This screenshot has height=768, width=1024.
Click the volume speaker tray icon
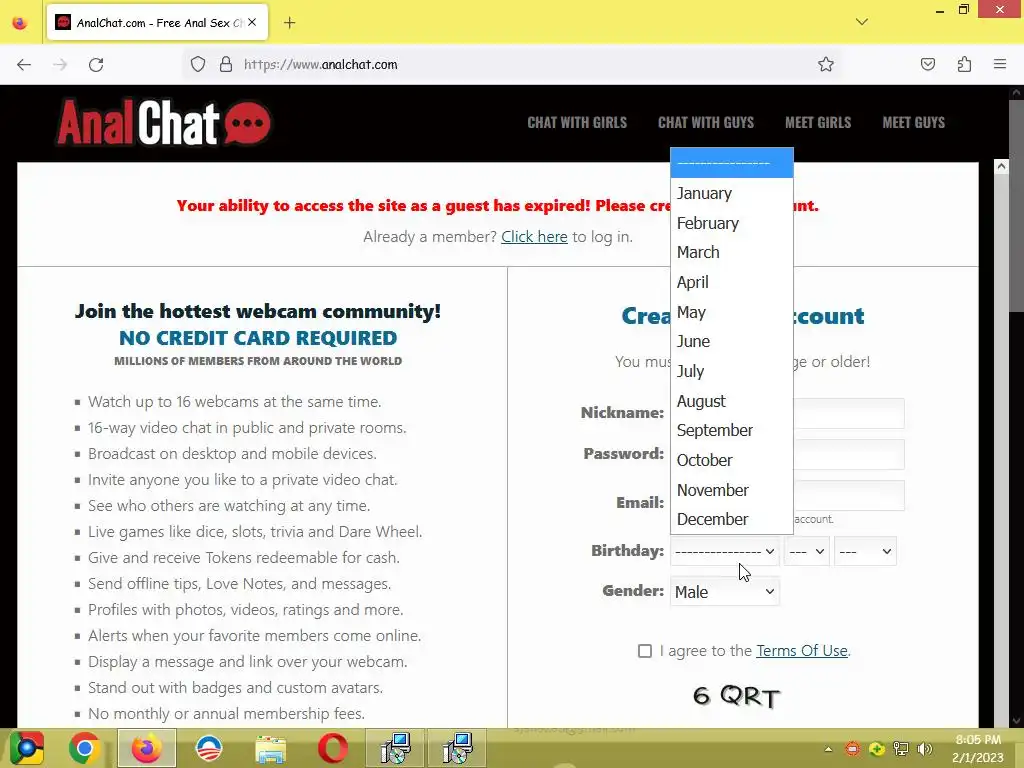(925, 749)
